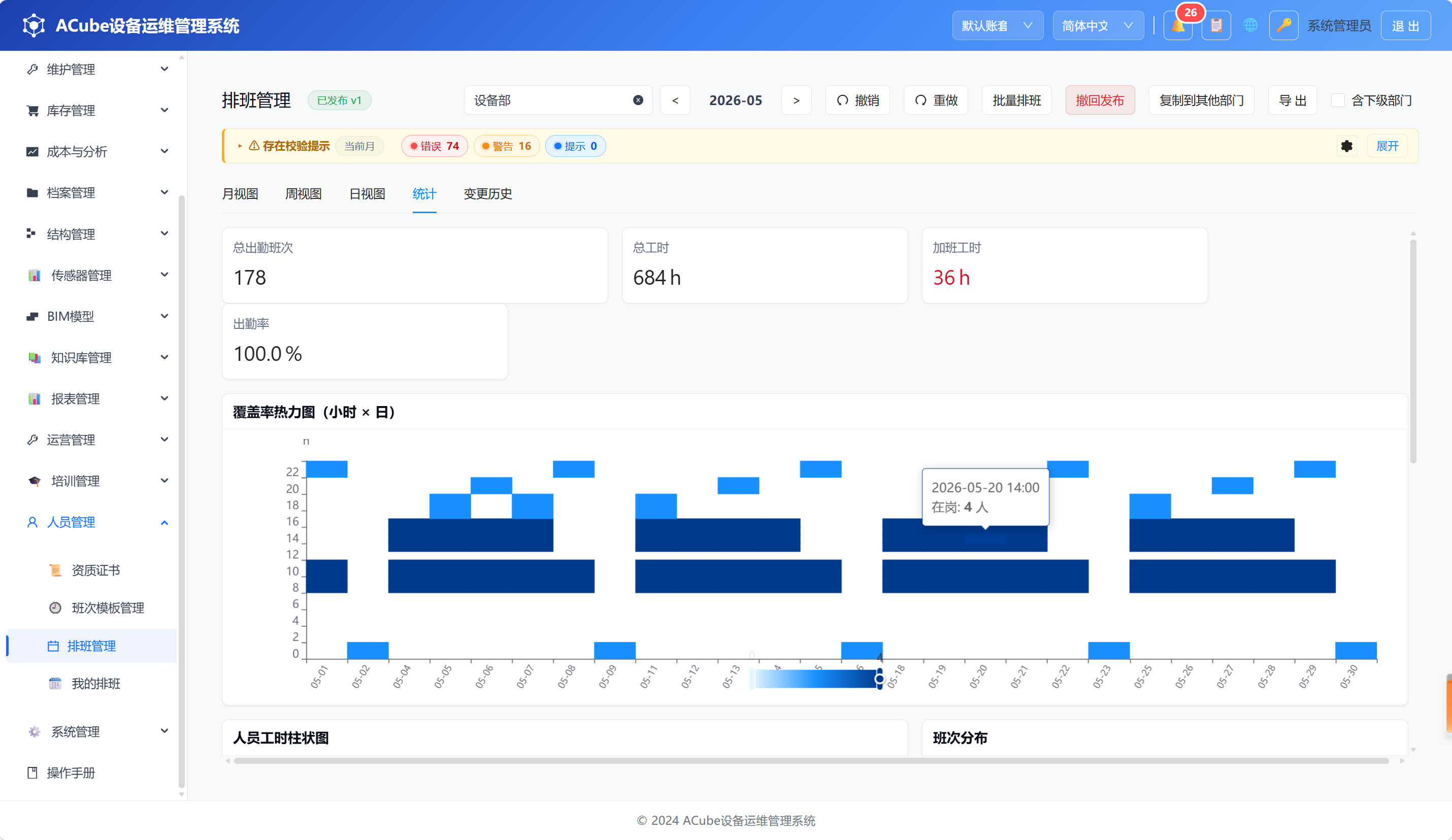The height and width of the screenshot is (840, 1452).
Task: Switch to the 日视图 tab
Action: click(367, 193)
